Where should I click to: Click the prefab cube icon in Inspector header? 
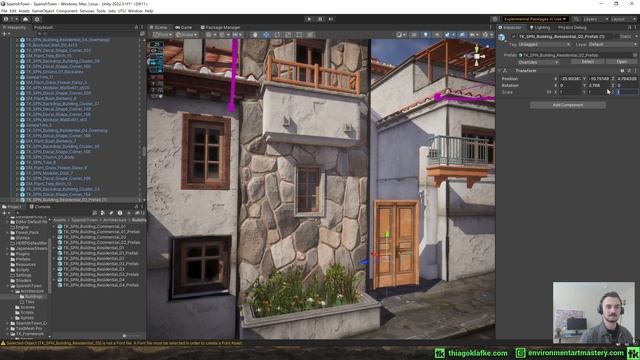click(502, 37)
